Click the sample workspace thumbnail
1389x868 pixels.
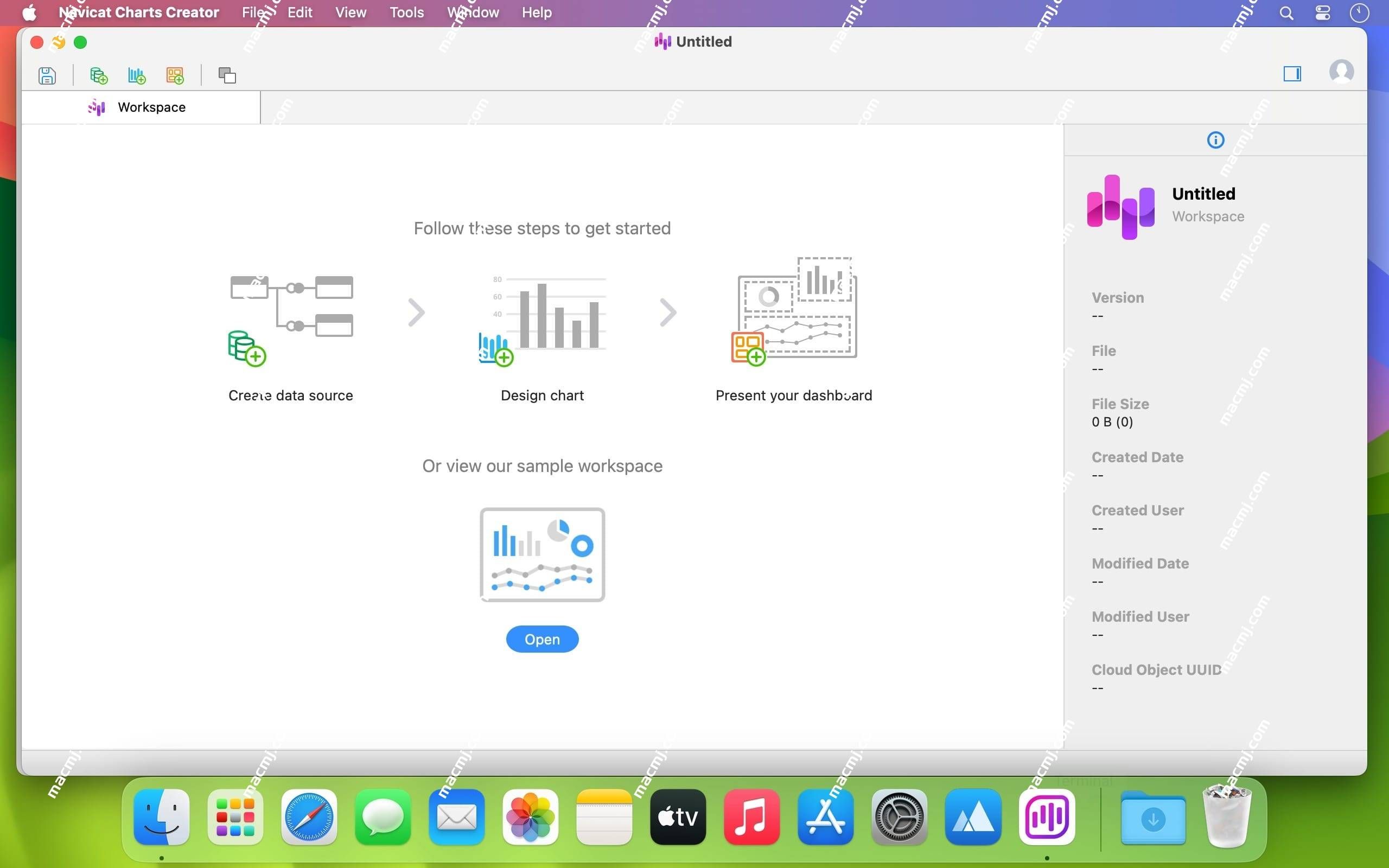(x=543, y=554)
